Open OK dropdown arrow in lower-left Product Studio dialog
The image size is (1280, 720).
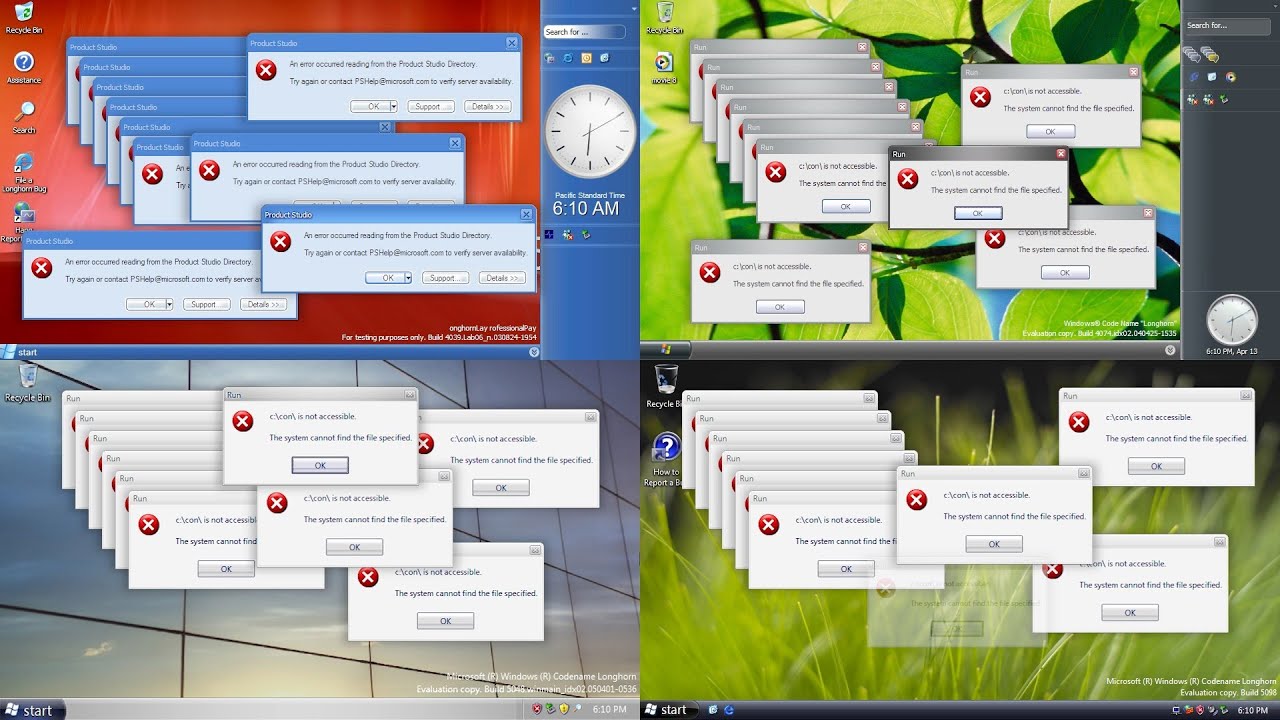(169, 304)
